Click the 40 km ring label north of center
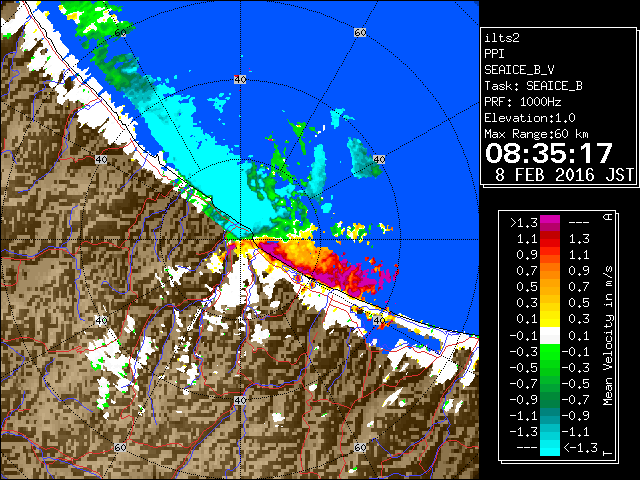 click(x=240, y=80)
